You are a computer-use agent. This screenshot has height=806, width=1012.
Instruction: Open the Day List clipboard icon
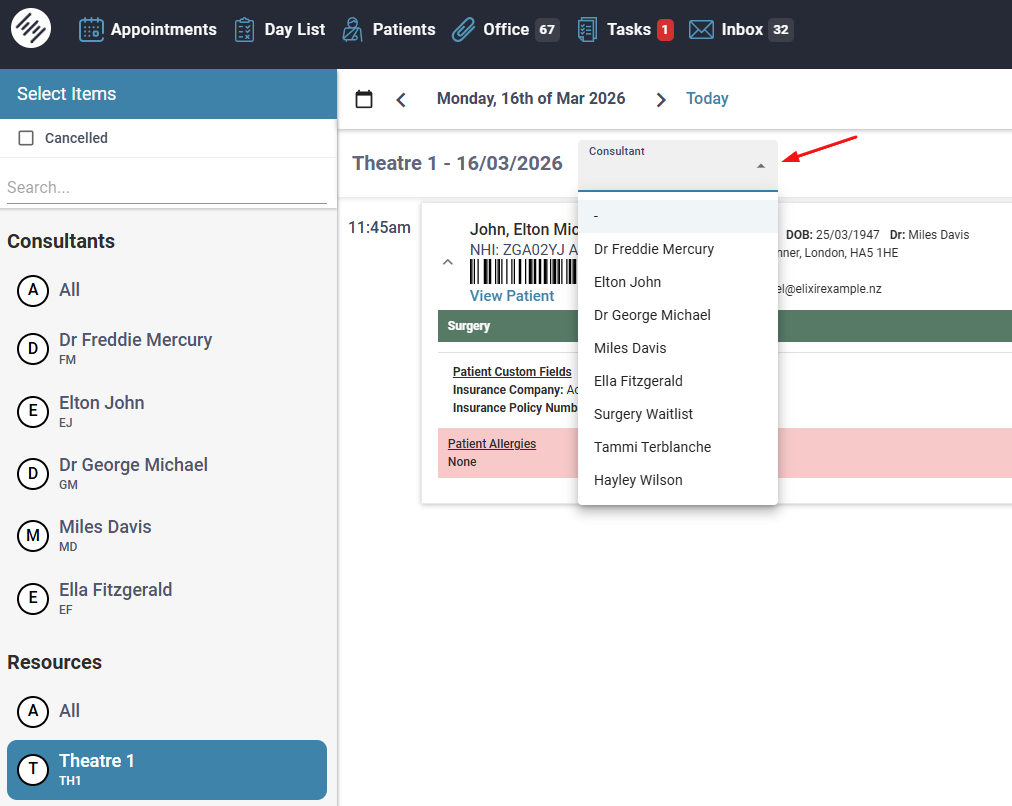(x=244, y=30)
